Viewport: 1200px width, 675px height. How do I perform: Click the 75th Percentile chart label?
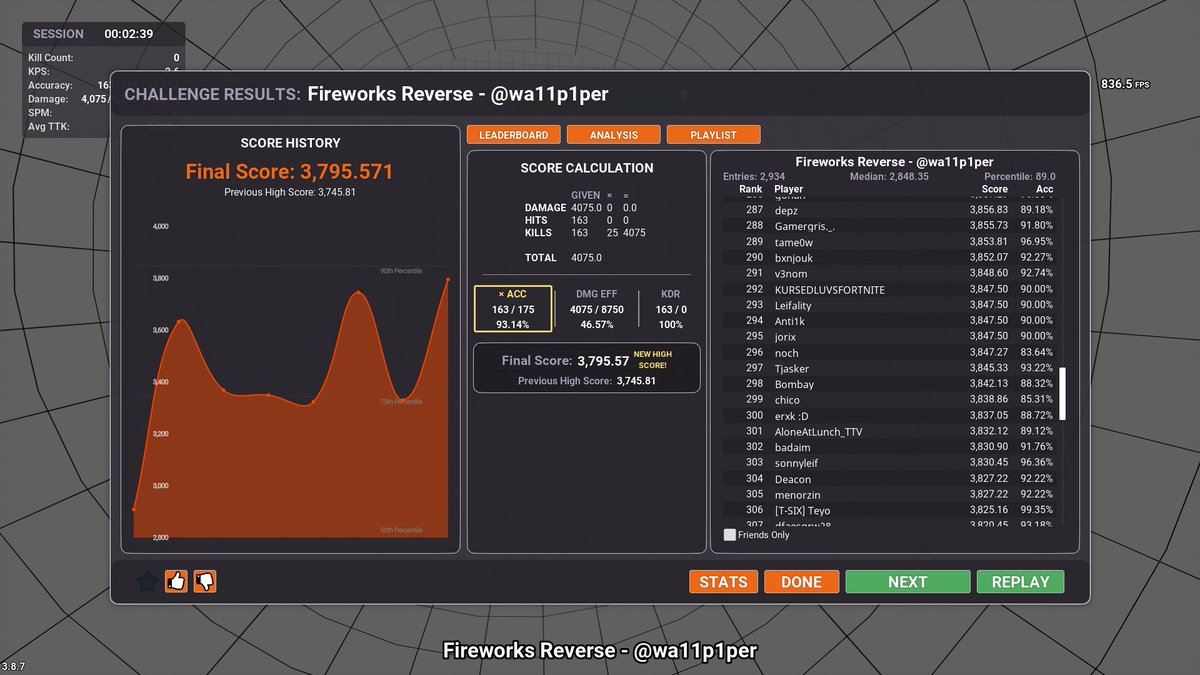coord(401,402)
